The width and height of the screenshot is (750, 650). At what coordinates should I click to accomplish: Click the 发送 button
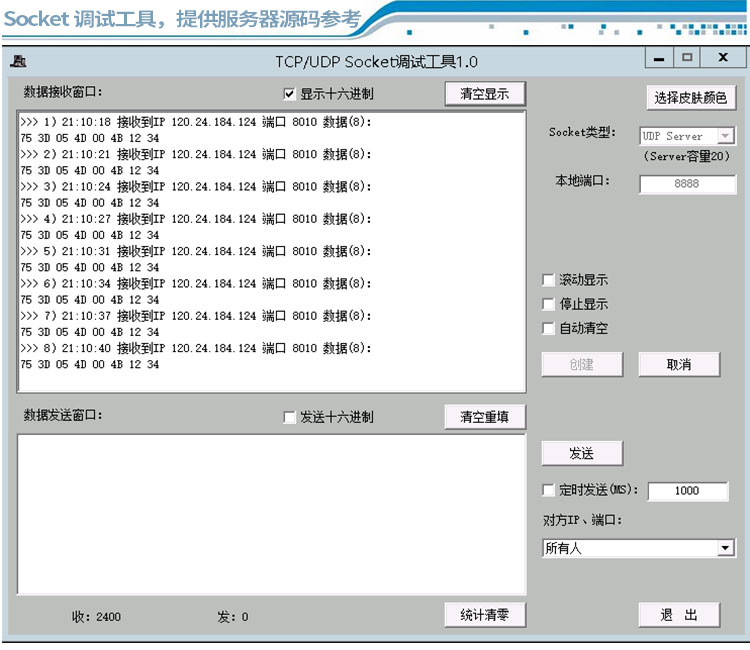582,453
